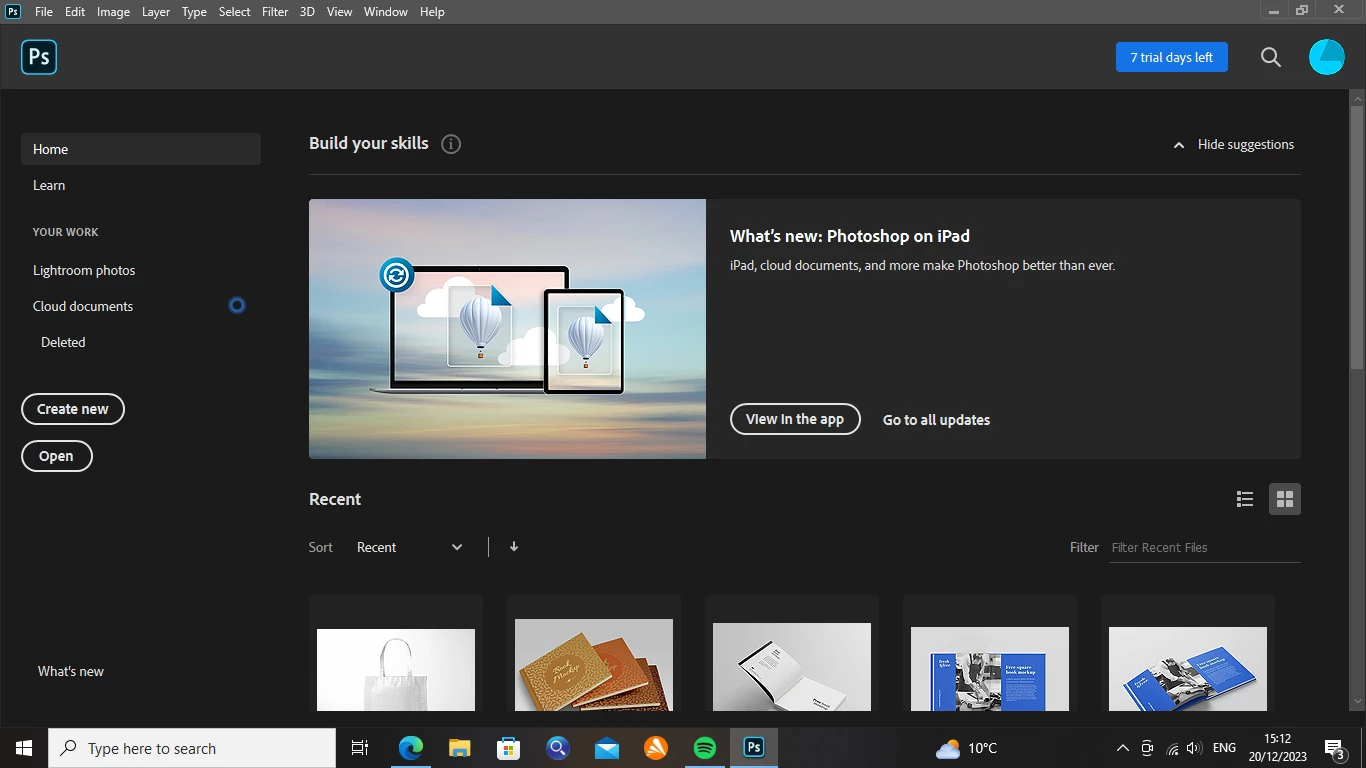
Task: Click the Photoshop taskbar icon
Action: click(754, 748)
